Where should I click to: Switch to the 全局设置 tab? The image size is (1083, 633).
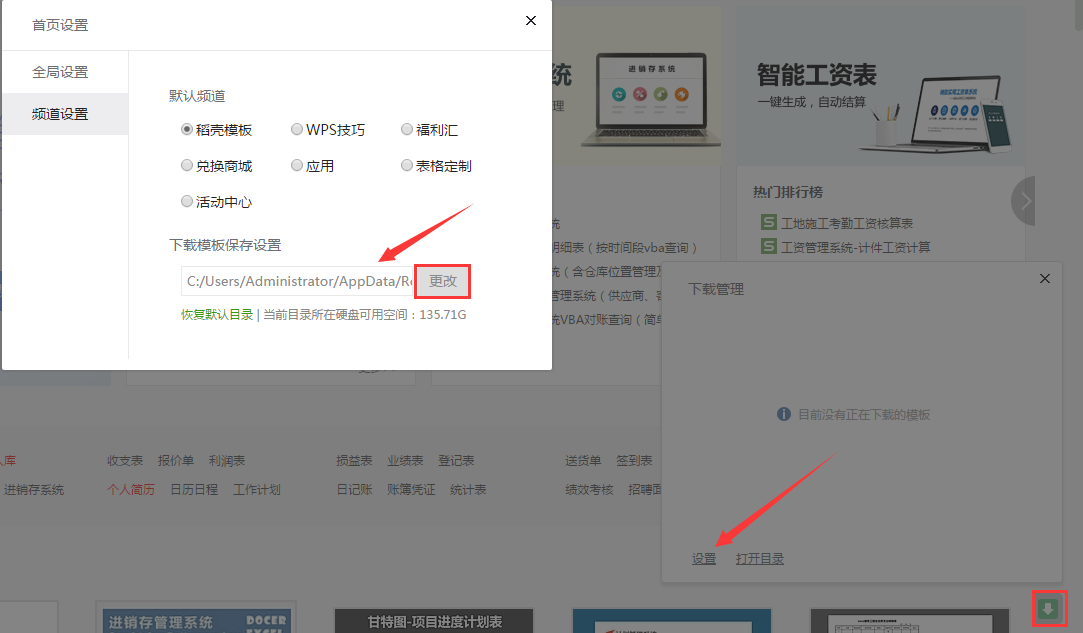(x=65, y=72)
